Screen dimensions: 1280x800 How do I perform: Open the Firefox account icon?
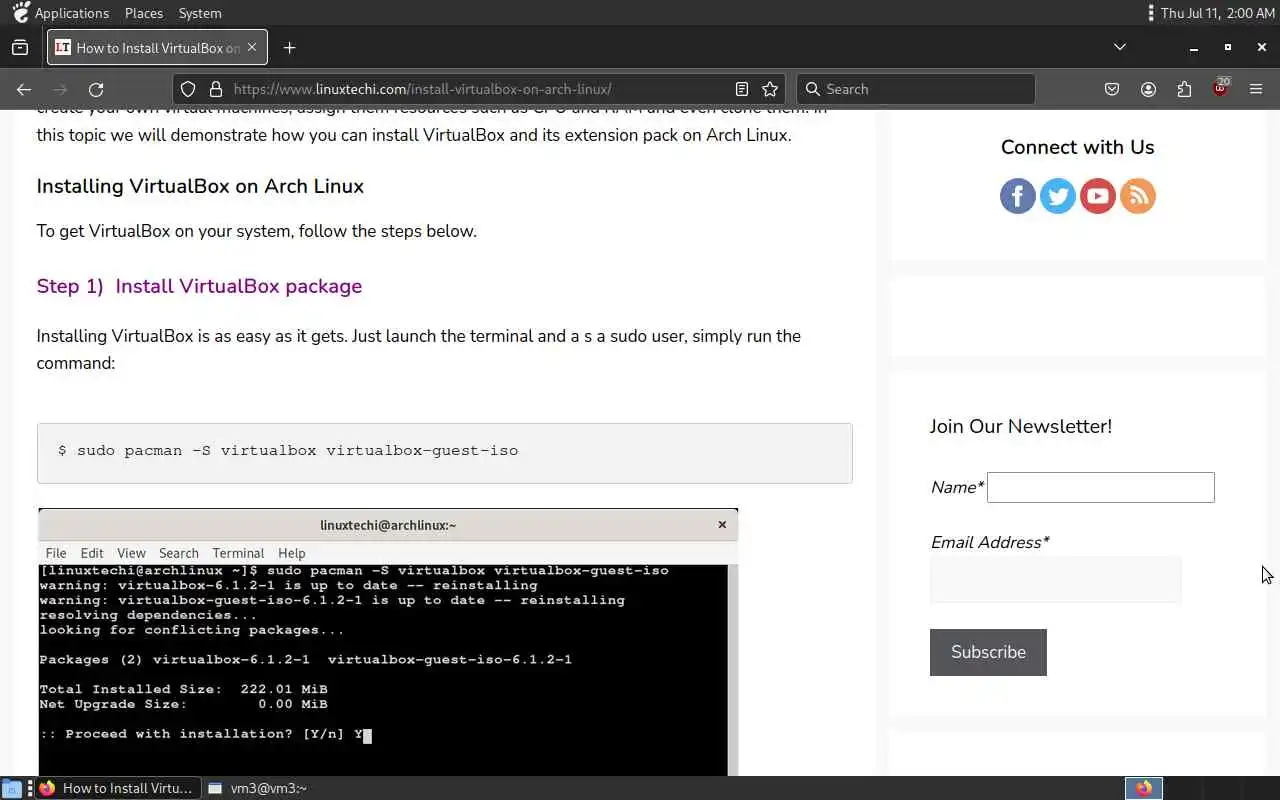tap(1148, 89)
